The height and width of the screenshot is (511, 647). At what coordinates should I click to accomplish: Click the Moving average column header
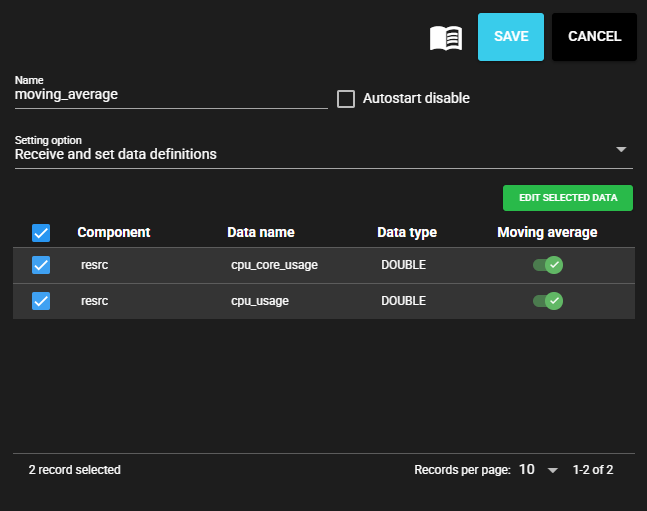(x=547, y=233)
